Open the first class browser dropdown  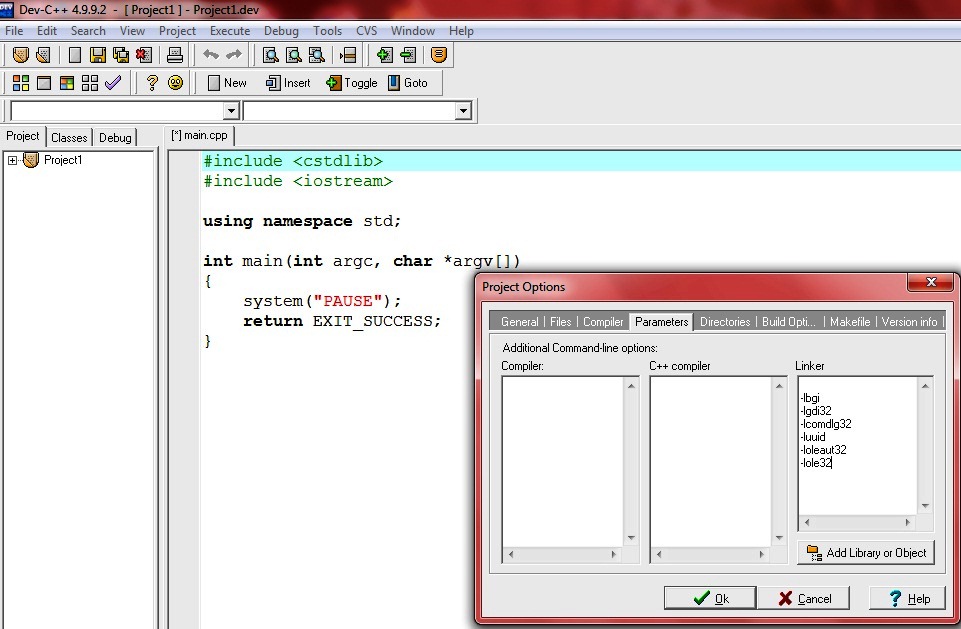coord(231,111)
